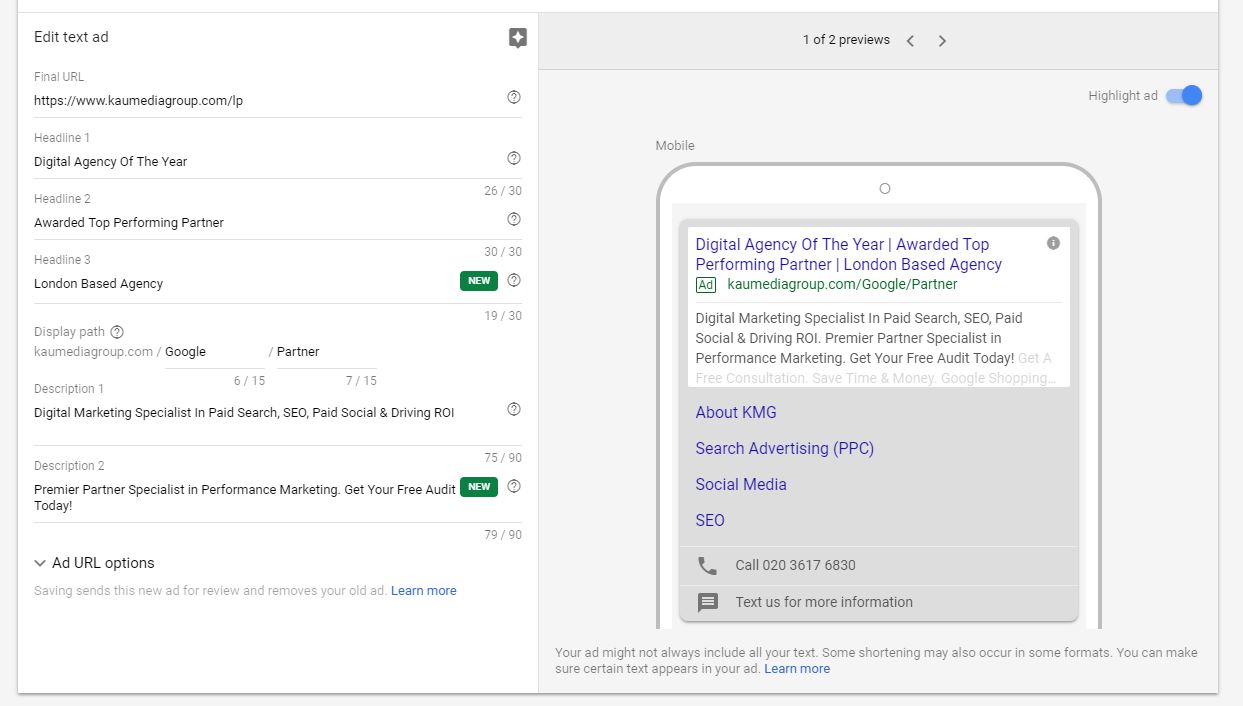This screenshot has width=1243, height=706.
Task: Click the 75 / 90 character counter
Action: (x=503, y=458)
